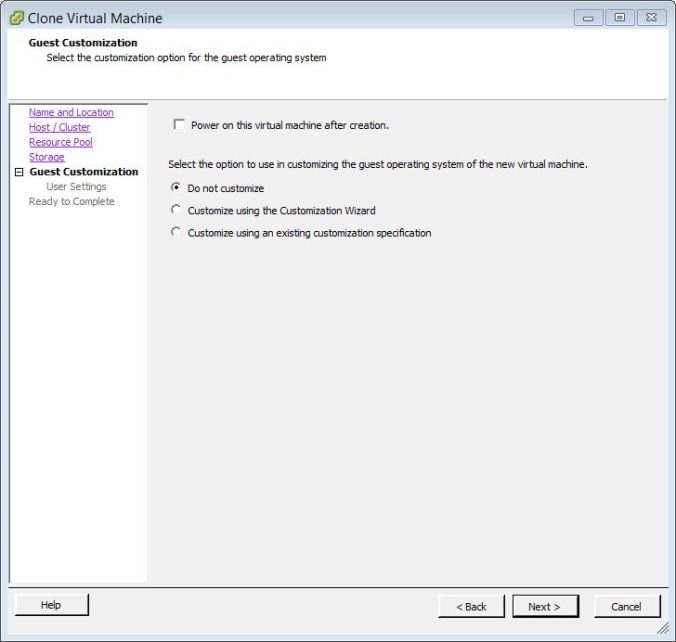Close the Clone Virtual Machine dialog

(650, 18)
